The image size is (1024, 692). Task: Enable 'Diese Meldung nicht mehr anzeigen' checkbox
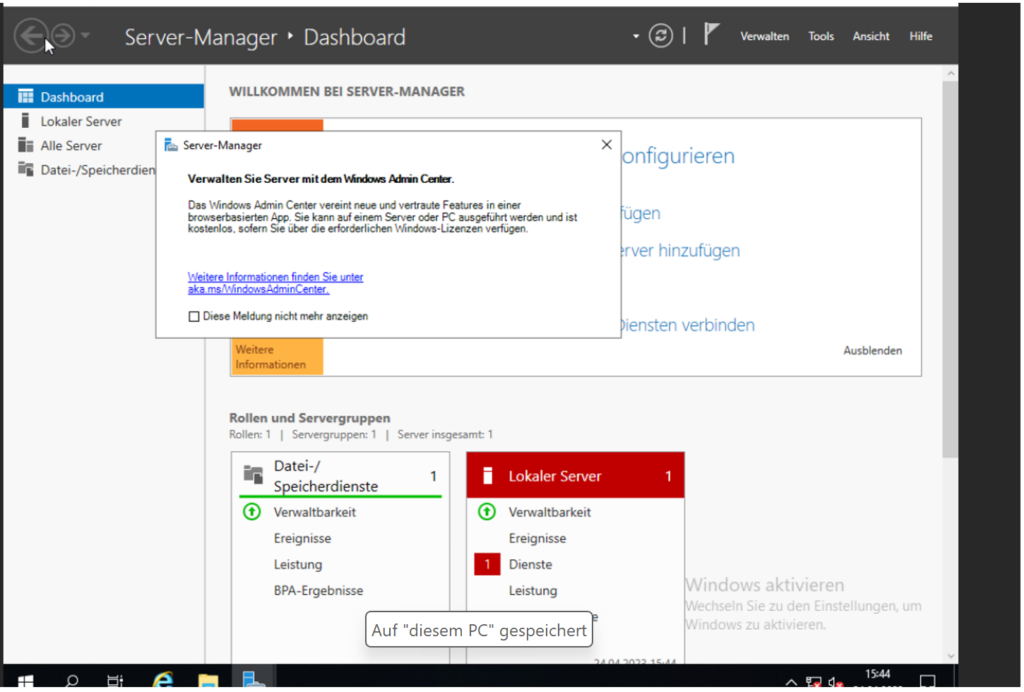194,316
